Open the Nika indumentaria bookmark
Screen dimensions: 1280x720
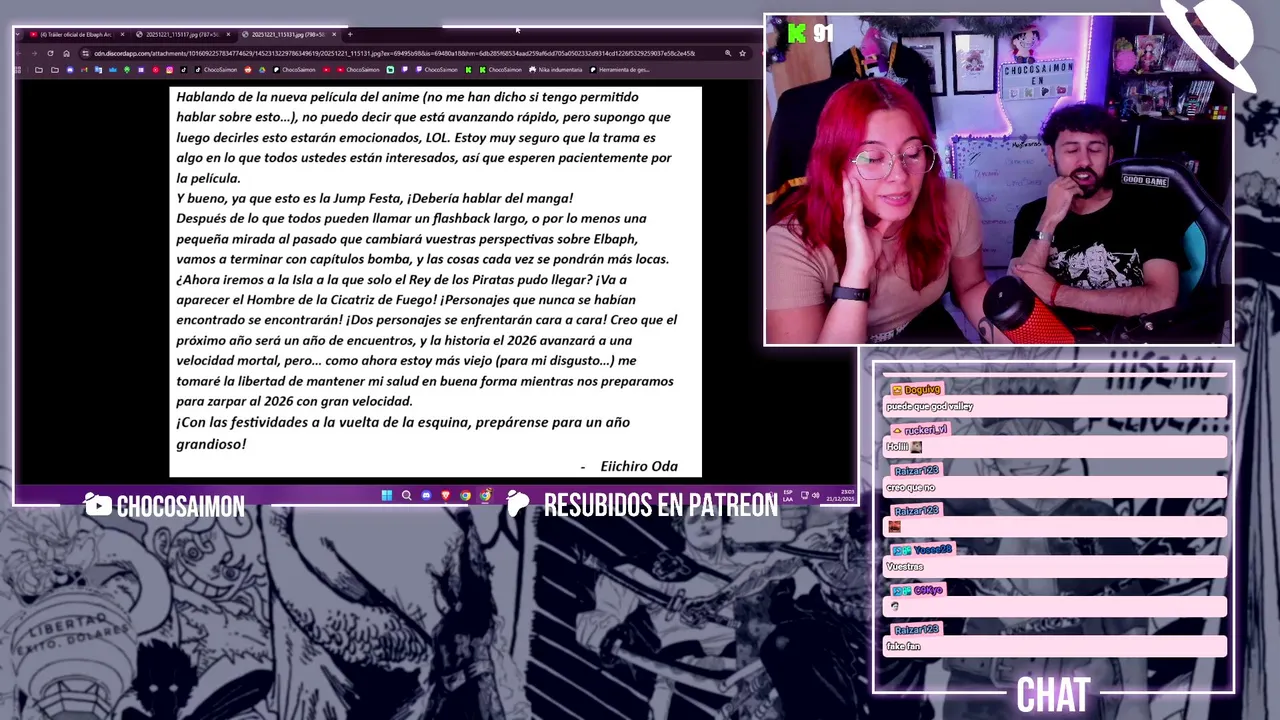click(555, 70)
